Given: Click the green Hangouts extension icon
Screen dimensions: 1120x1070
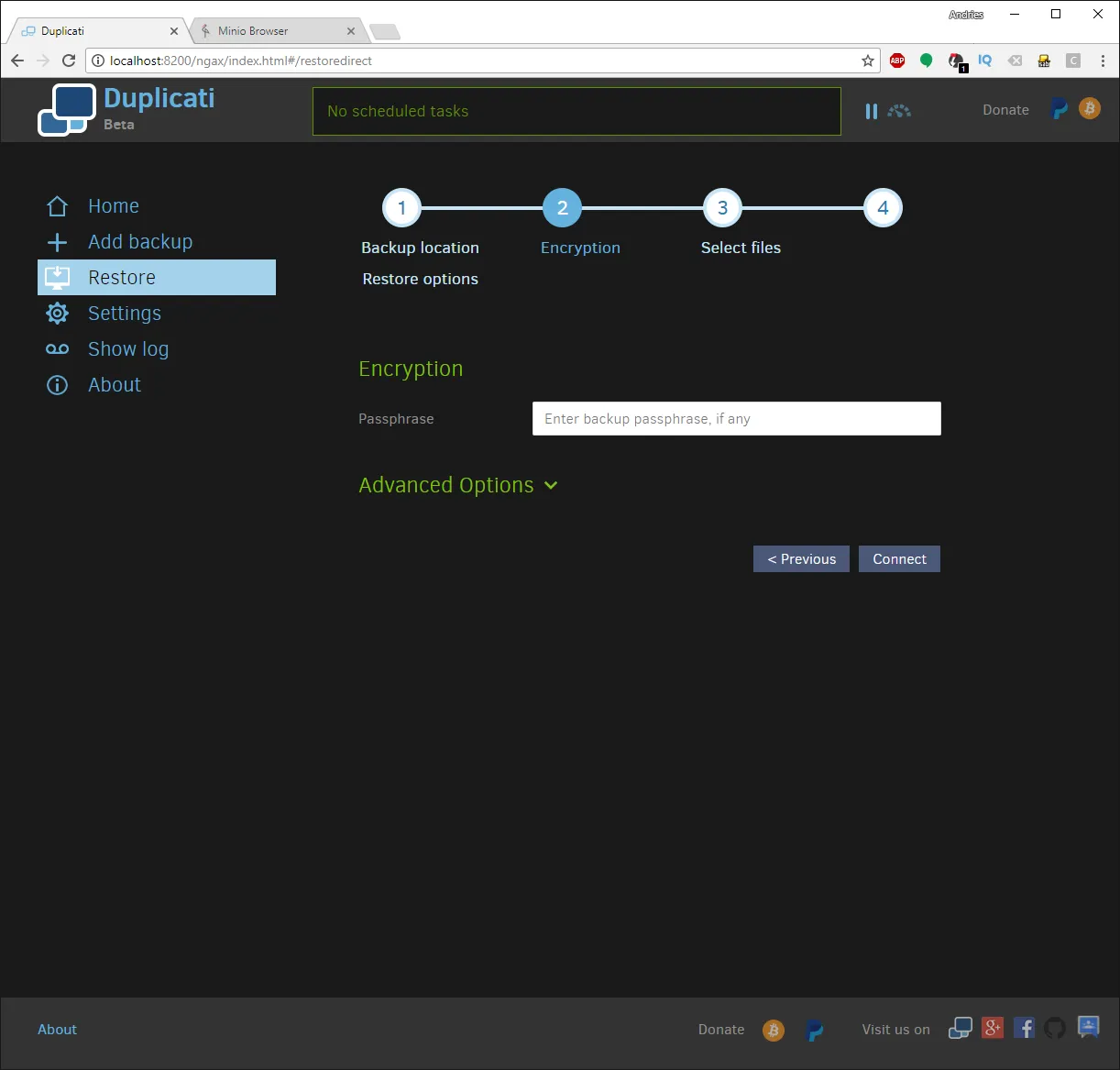Looking at the screenshot, I should [927, 61].
